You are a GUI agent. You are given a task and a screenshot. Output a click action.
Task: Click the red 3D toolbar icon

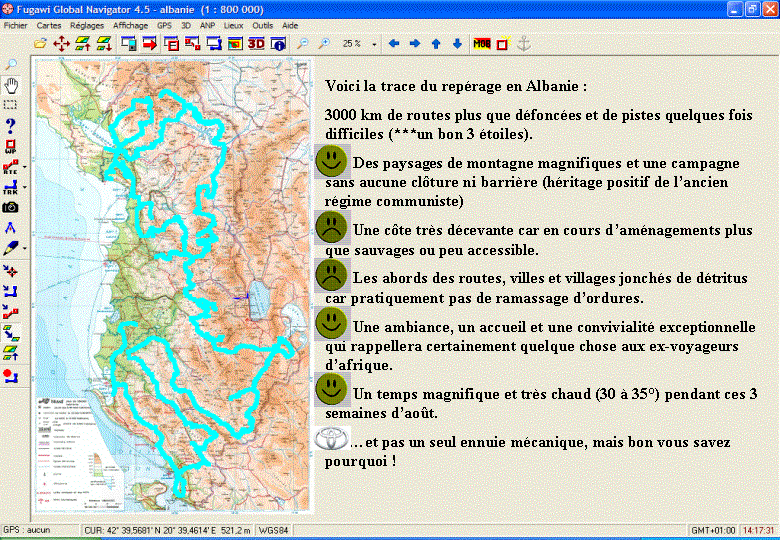(x=256, y=44)
